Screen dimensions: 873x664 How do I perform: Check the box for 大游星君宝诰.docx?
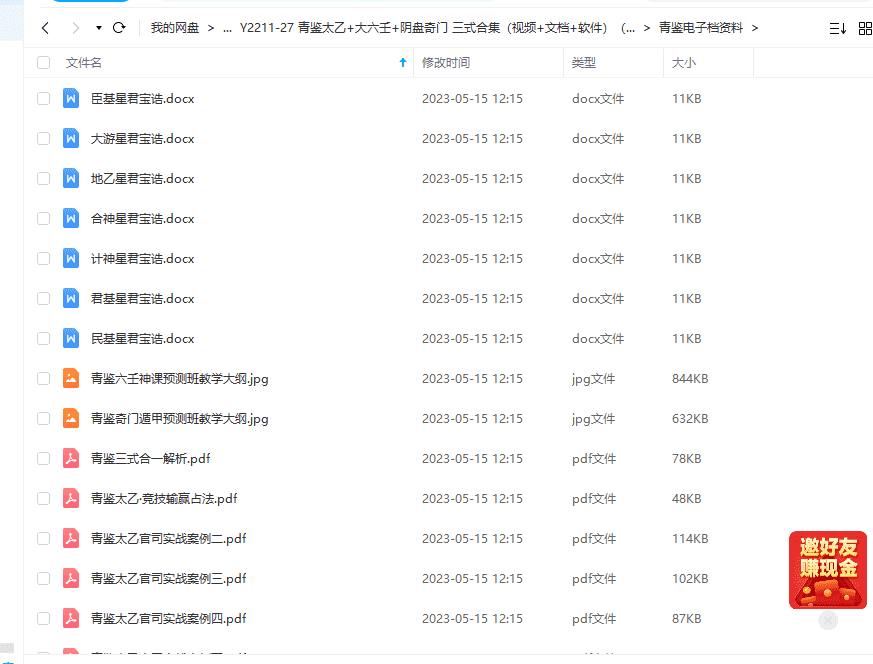(43, 139)
